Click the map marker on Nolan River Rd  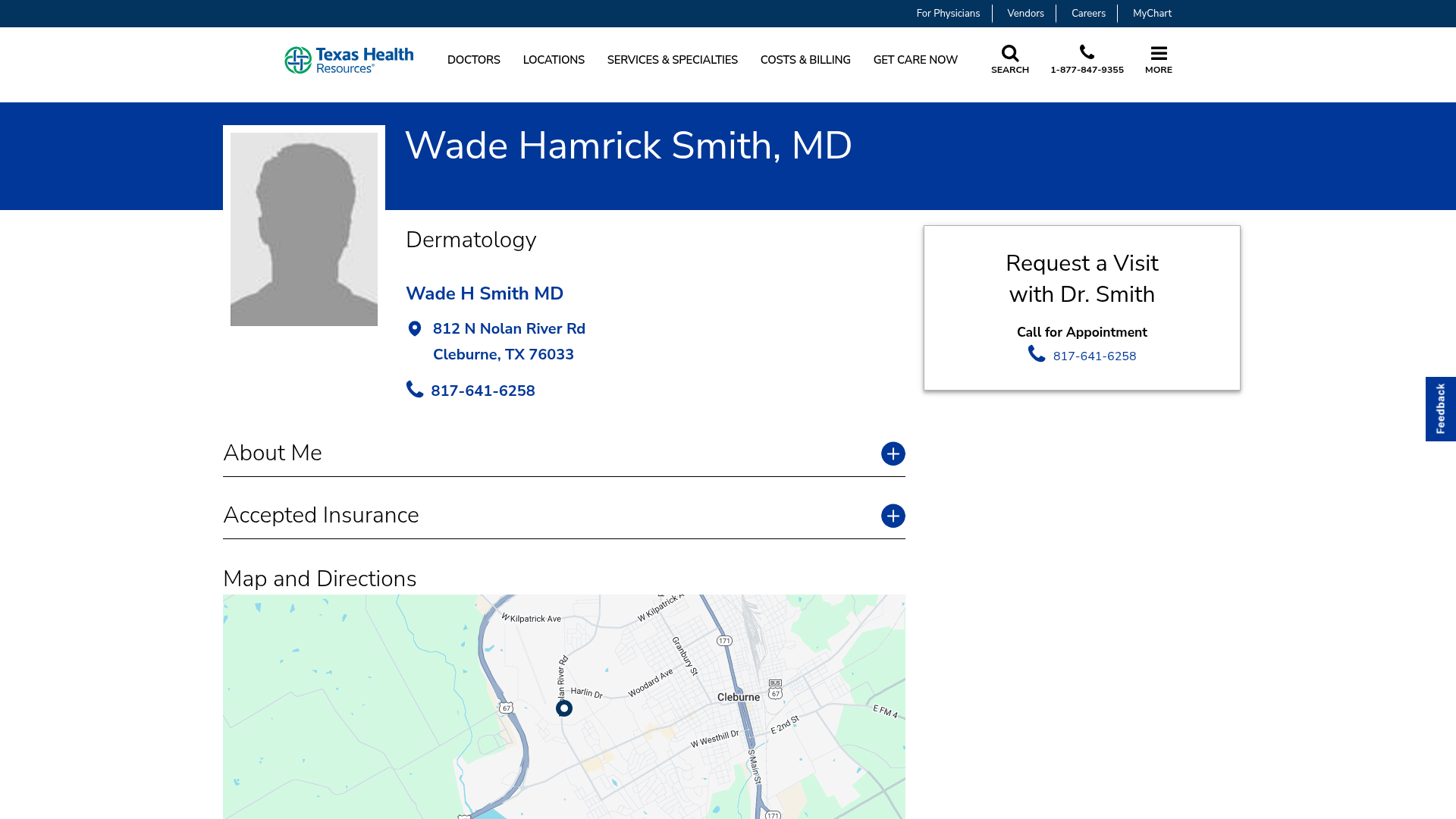(563, 708)
